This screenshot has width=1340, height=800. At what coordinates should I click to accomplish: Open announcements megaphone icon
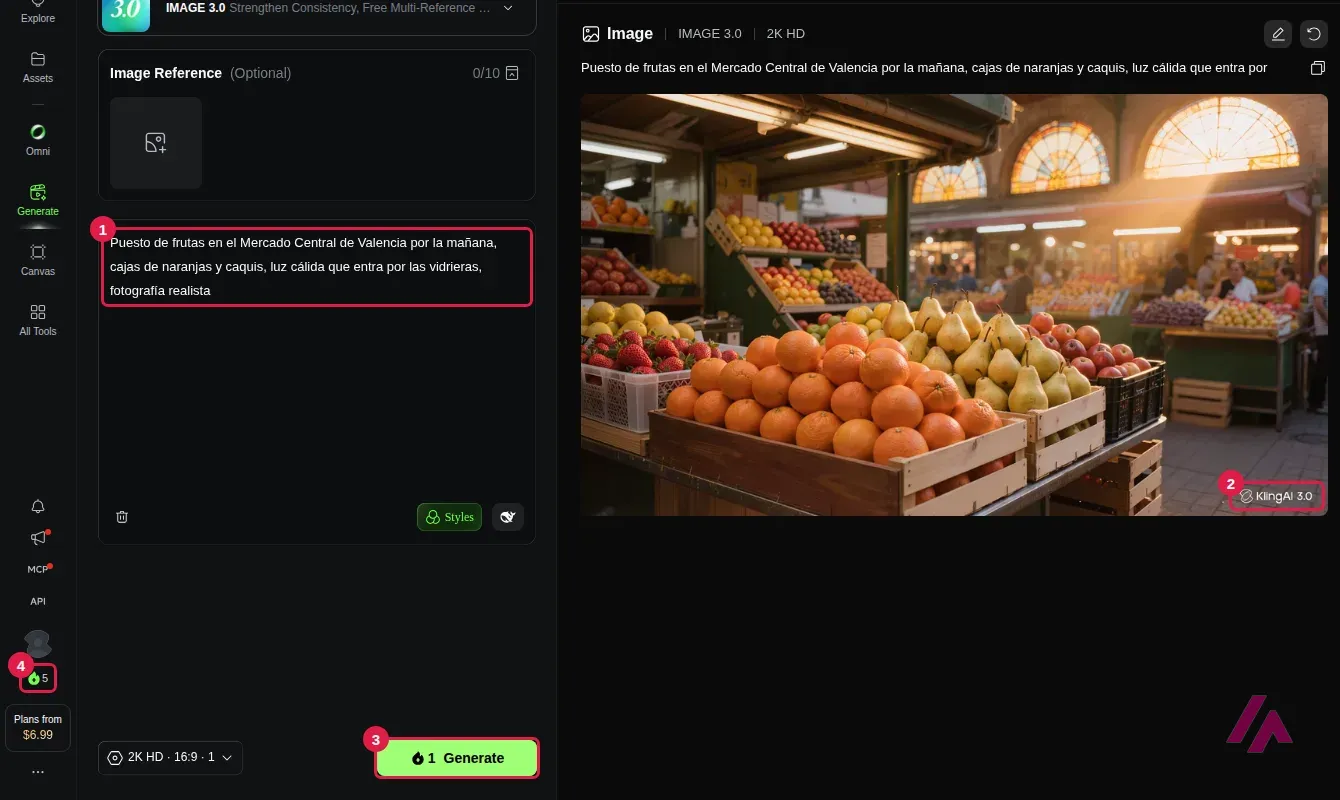[38, 538]
